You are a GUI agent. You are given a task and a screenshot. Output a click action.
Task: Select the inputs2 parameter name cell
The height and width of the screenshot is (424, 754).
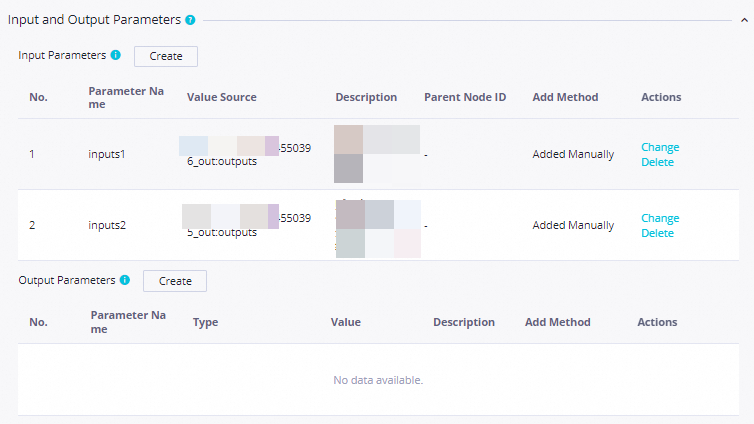108,225
